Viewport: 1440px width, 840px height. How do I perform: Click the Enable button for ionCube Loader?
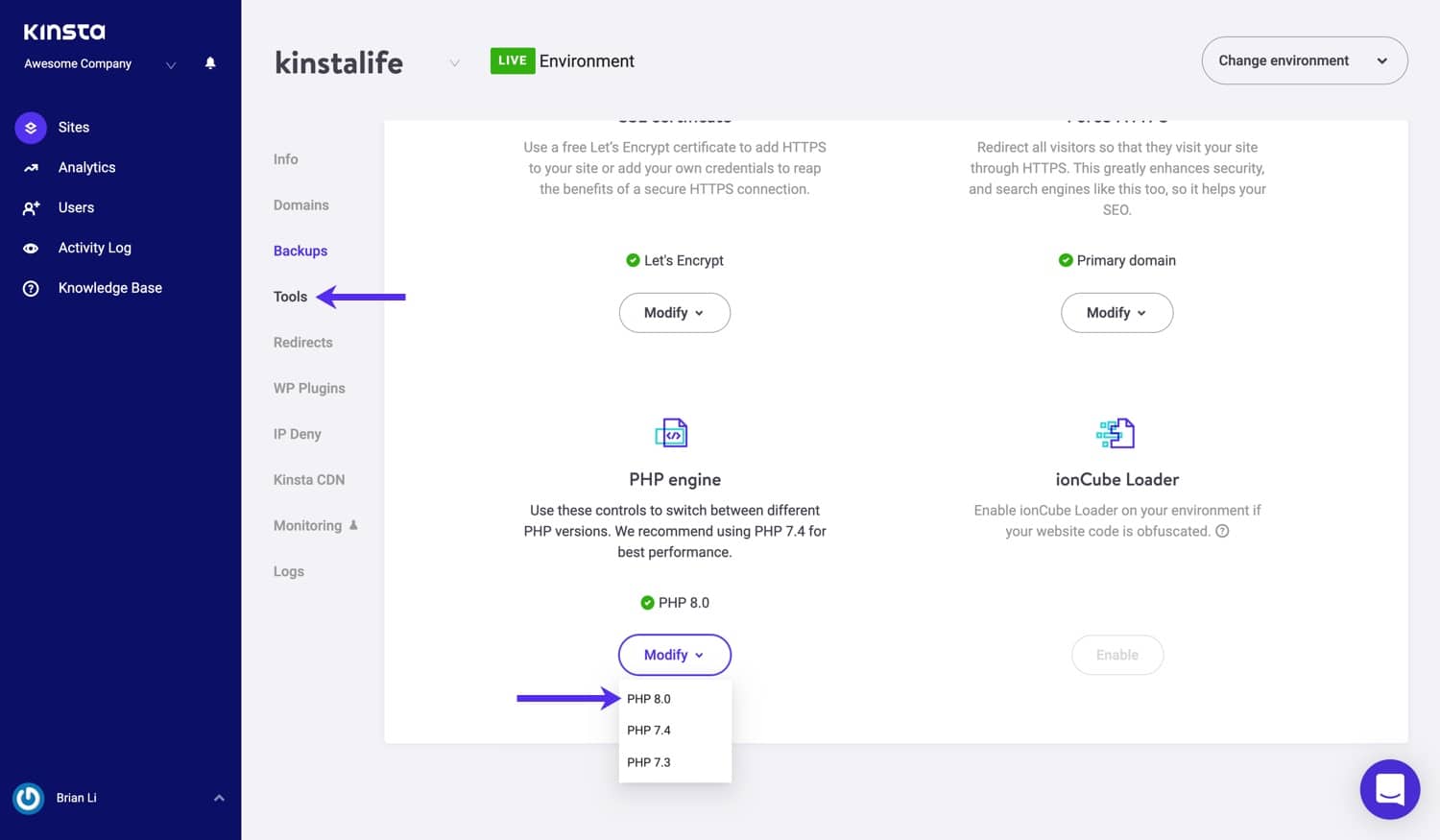pos(1116,655)
